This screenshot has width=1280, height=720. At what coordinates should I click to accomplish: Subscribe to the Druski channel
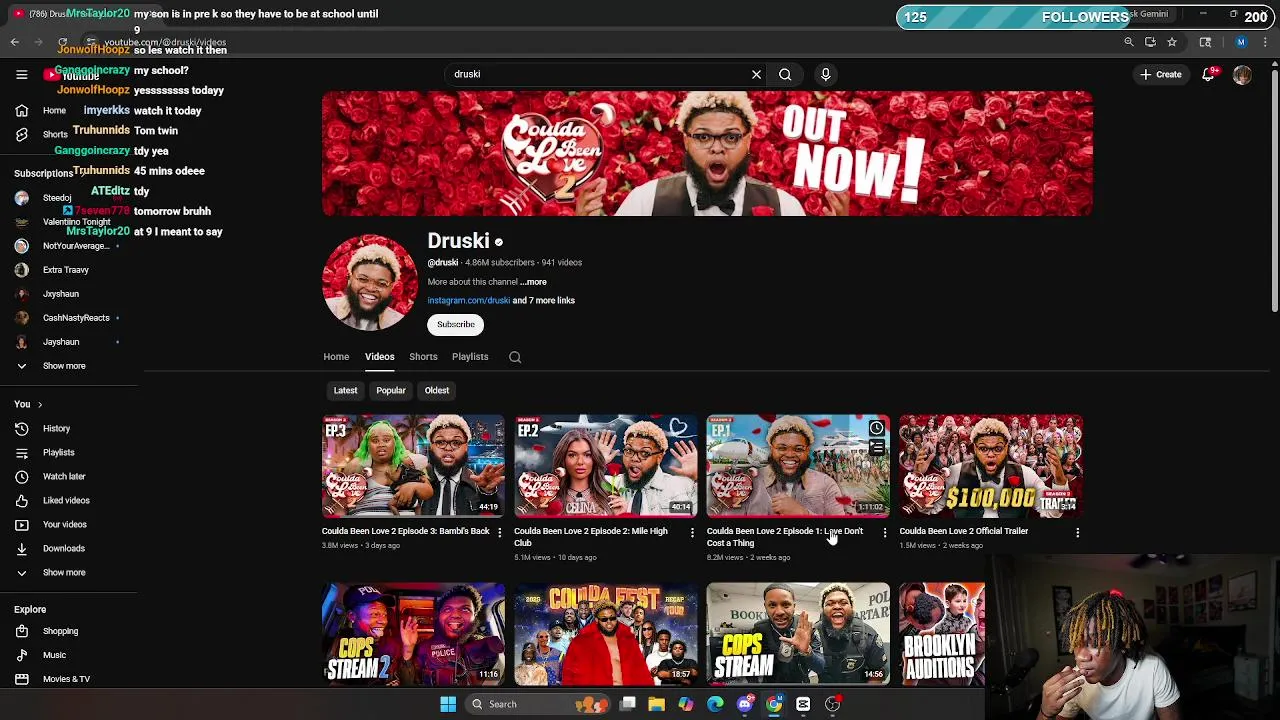456,324
